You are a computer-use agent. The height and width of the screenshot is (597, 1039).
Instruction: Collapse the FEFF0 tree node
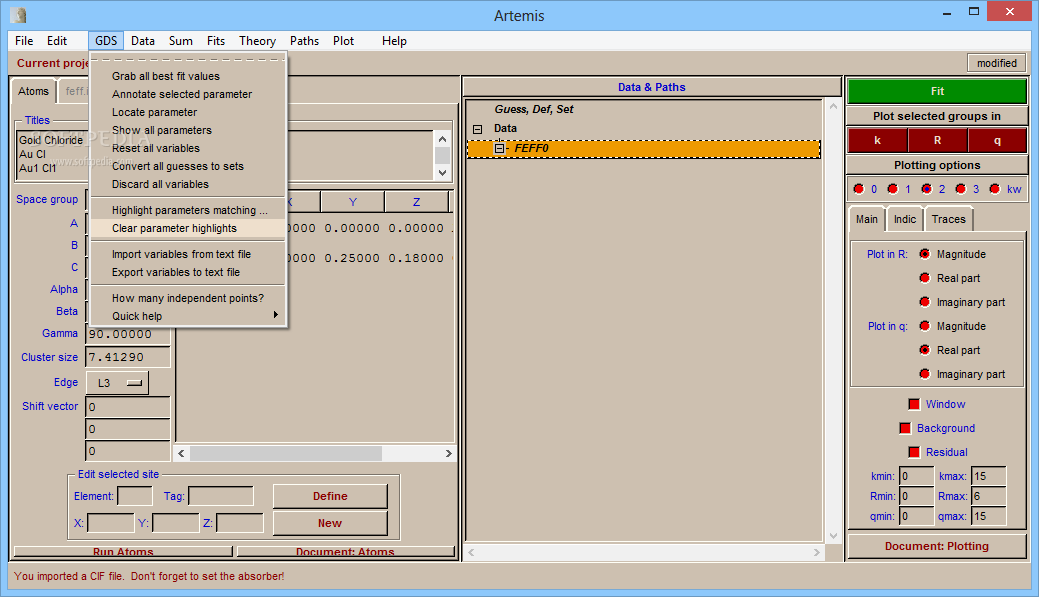click(499, 148)
